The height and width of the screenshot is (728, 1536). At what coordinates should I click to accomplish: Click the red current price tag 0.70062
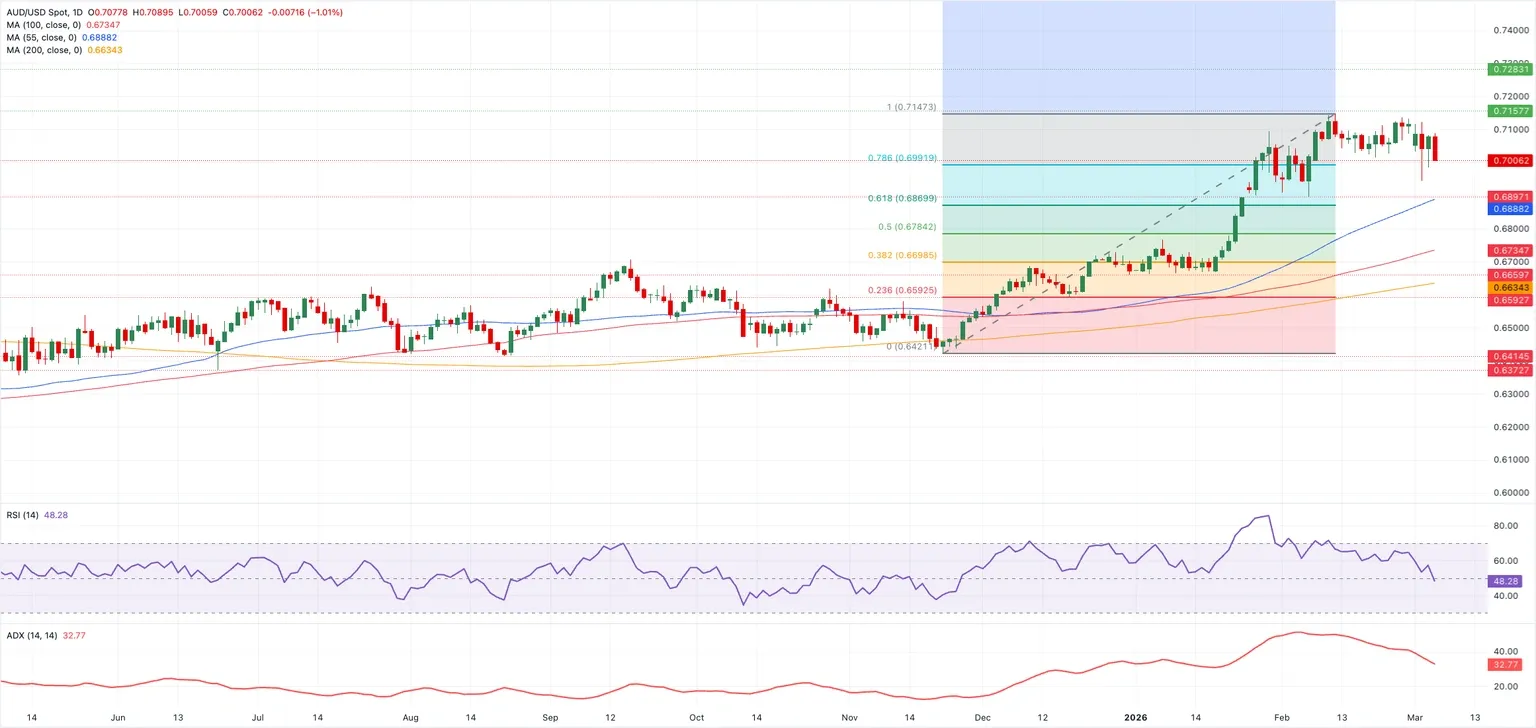click(1511, 160)
